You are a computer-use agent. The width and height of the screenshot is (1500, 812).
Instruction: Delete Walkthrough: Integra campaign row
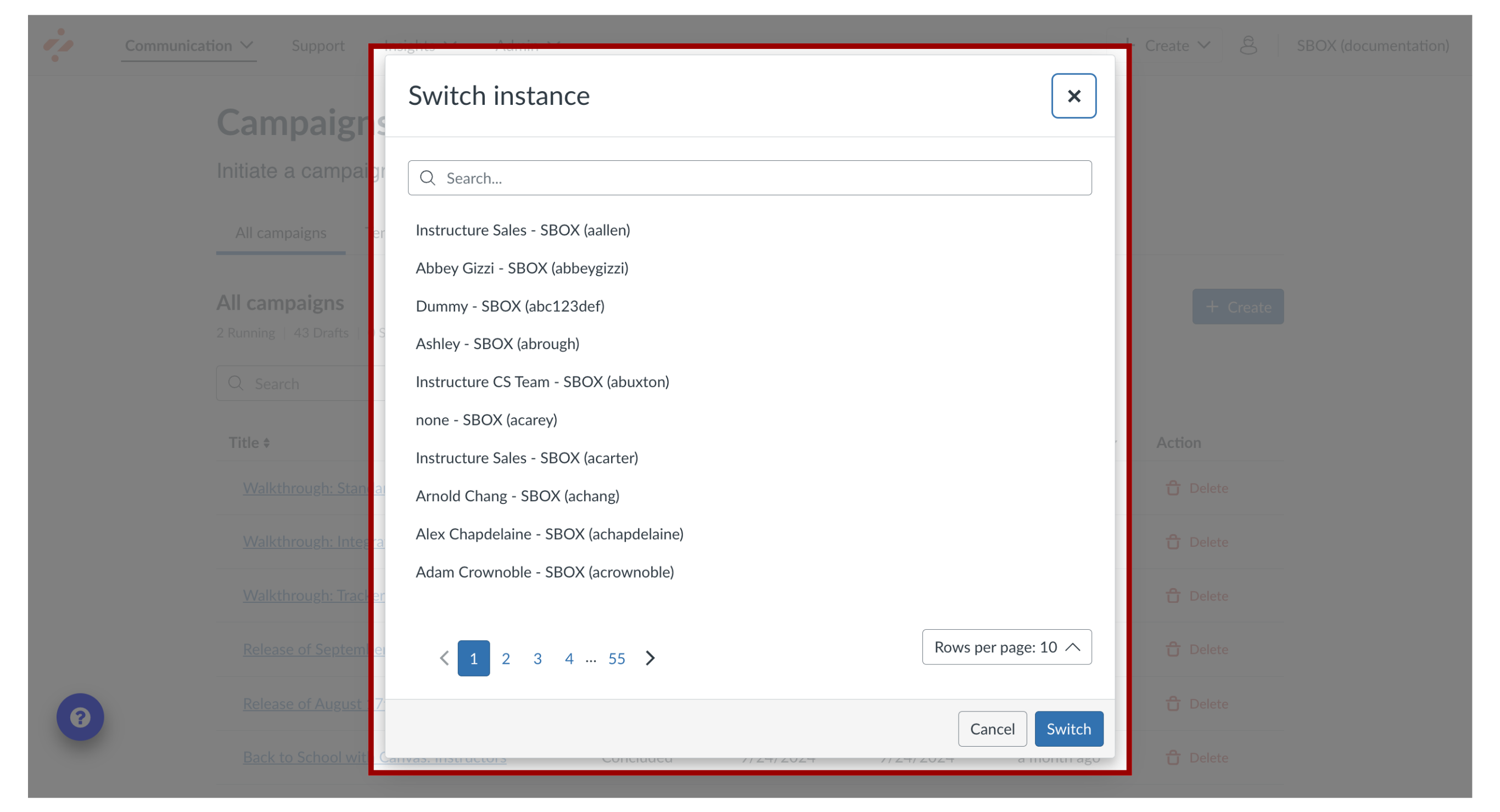(x=1197, y=542)
